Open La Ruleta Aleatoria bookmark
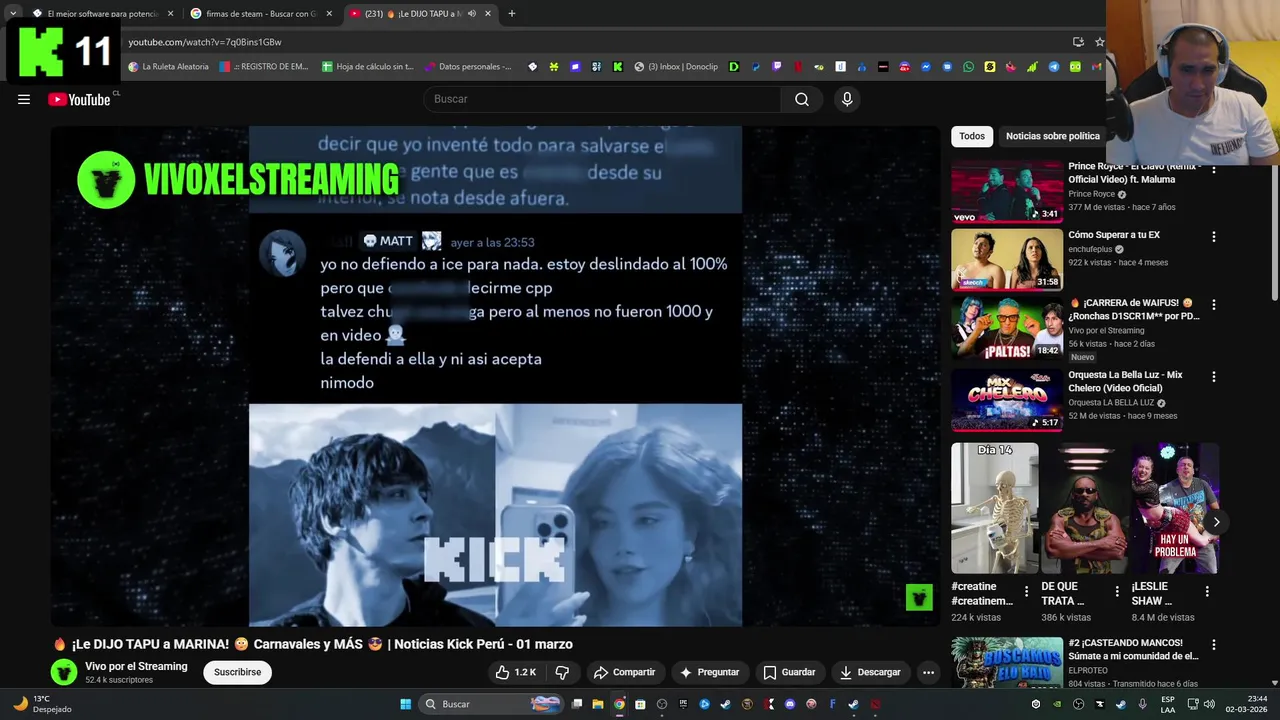This screenshot has height=720, width=1280. point(169,67)
